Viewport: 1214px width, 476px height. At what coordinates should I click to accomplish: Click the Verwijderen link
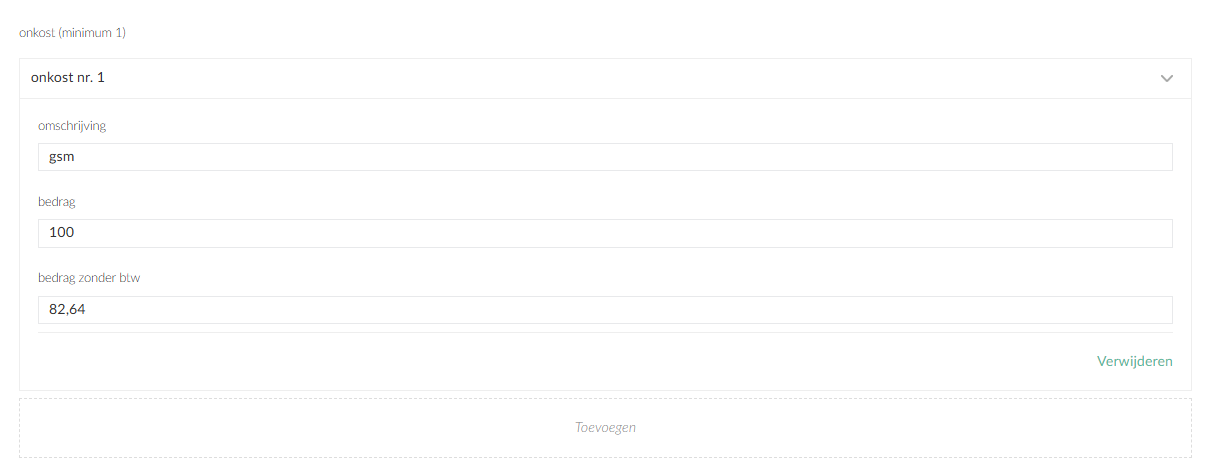[x=1134, y=361]
